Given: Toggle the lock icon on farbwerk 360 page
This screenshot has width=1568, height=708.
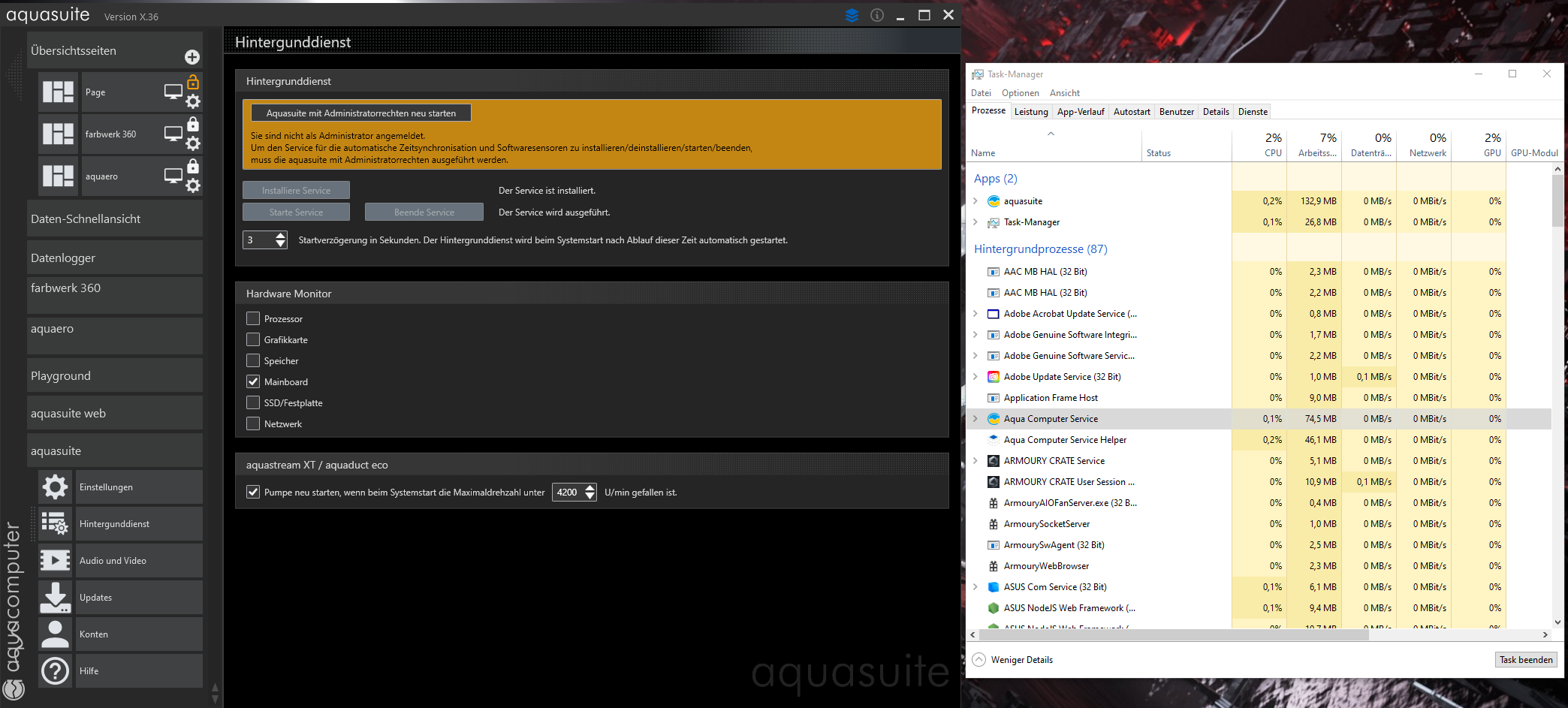Looking at the screenshot, I should 193,124.
